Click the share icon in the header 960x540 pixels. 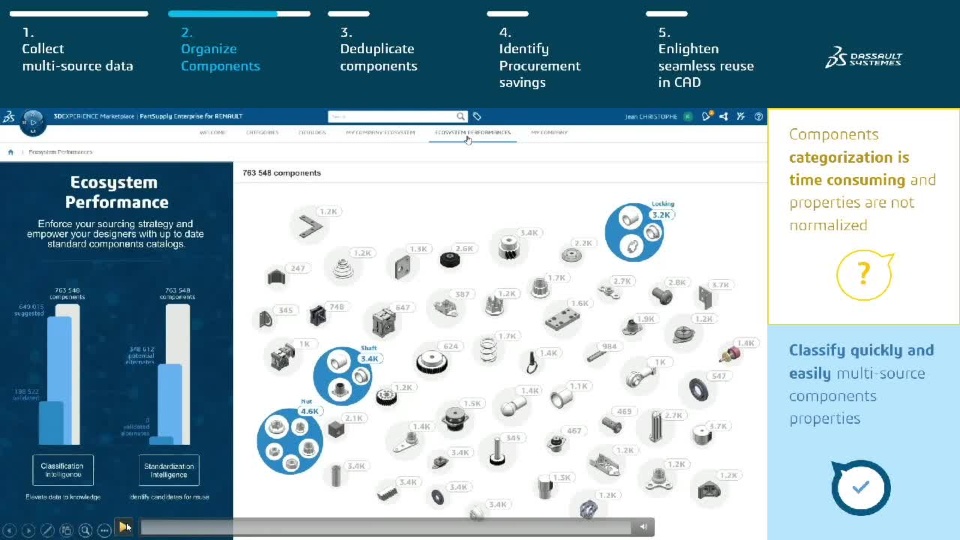[724, 116]
